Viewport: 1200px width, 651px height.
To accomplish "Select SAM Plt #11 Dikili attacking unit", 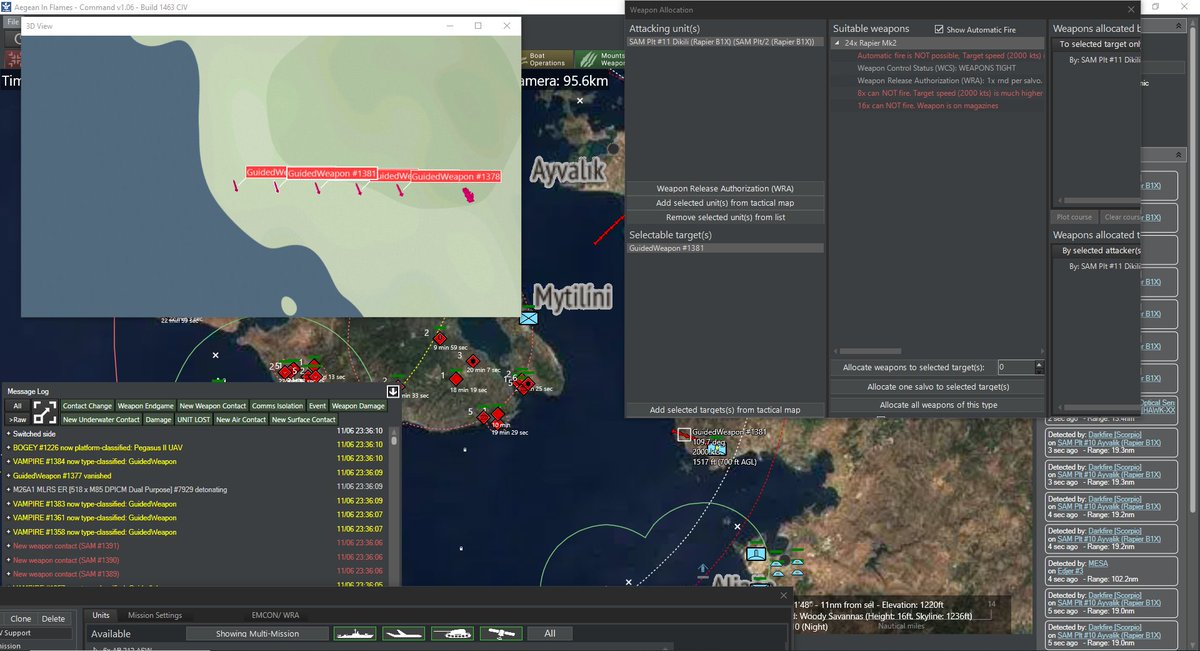I will (x=725, y=42).
